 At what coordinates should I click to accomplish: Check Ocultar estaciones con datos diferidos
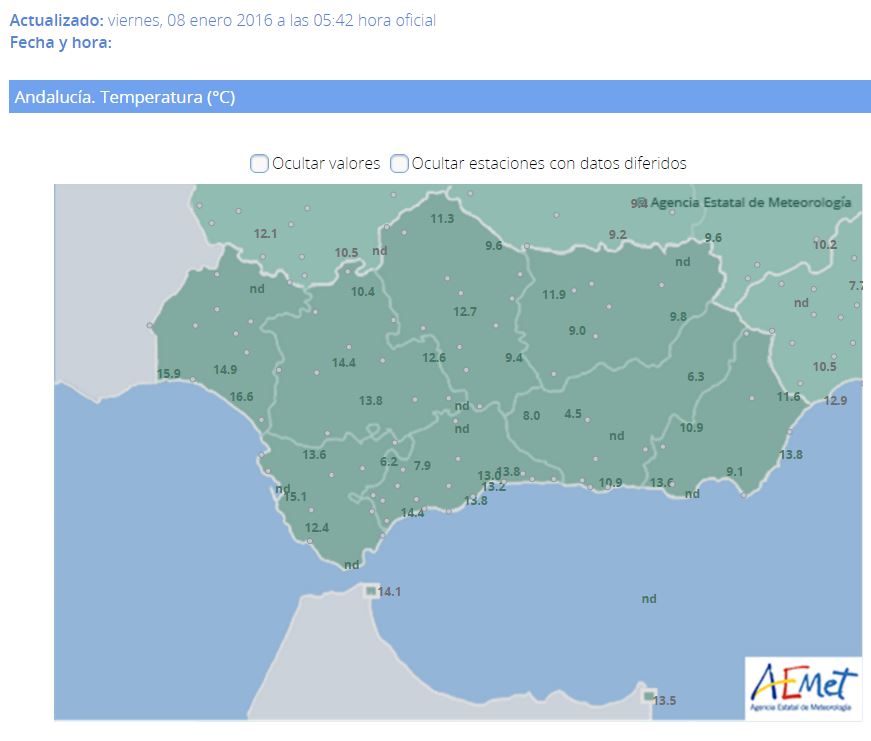[x=399, y=164]
